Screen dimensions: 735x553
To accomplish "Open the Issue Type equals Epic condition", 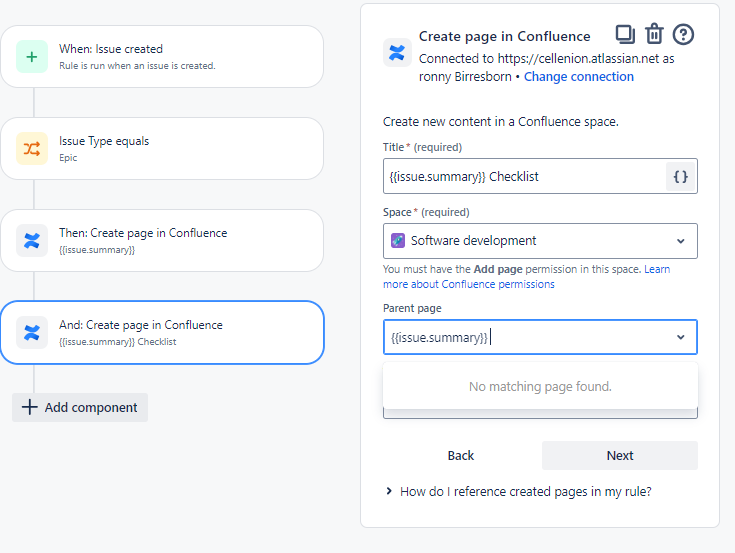I will click(x=162, y=149).
